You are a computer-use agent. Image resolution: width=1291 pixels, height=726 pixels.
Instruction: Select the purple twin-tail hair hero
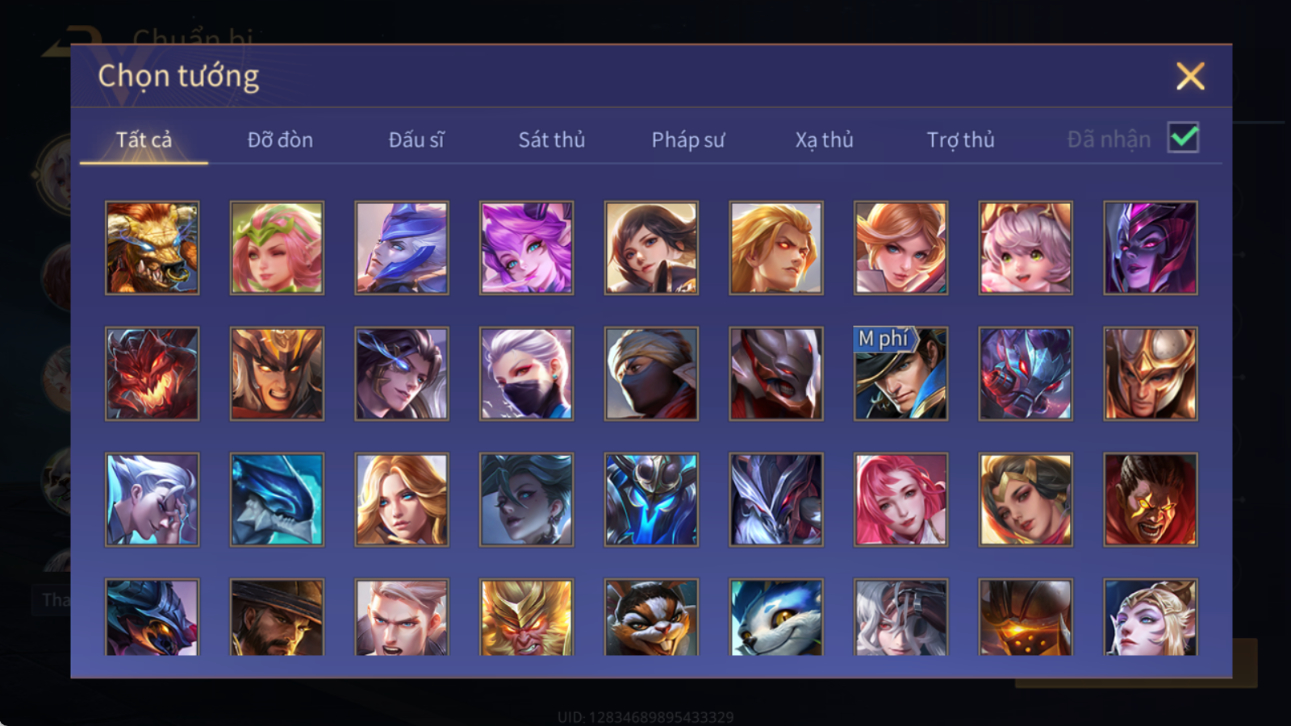[526, 248]
